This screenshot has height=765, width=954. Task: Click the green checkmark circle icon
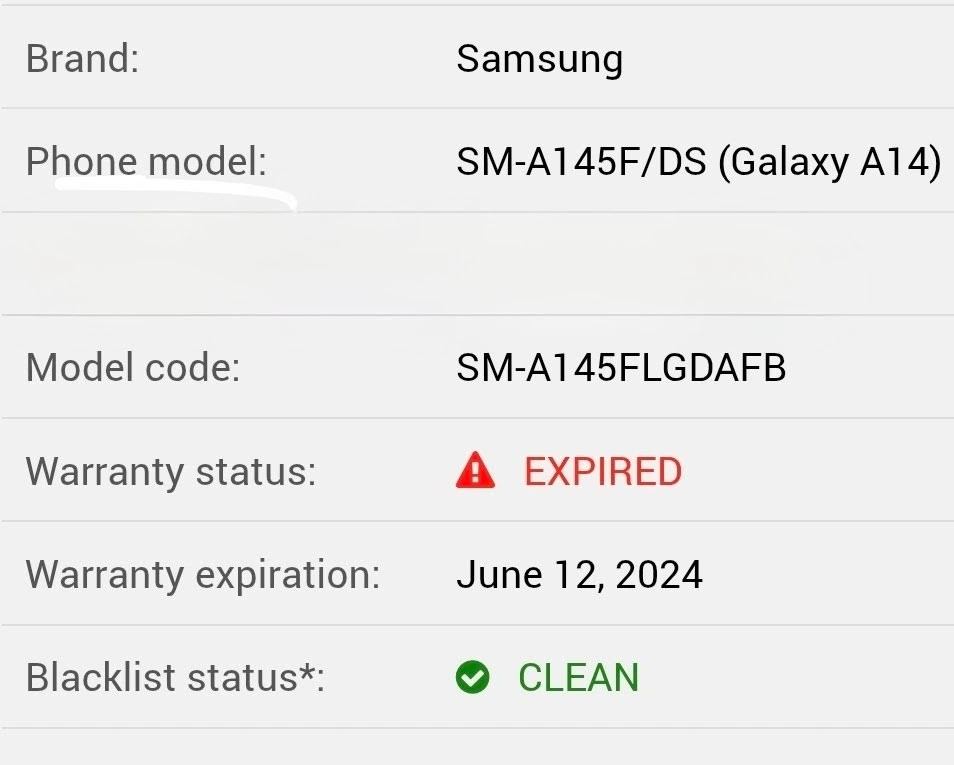click(x=472, y=678)
